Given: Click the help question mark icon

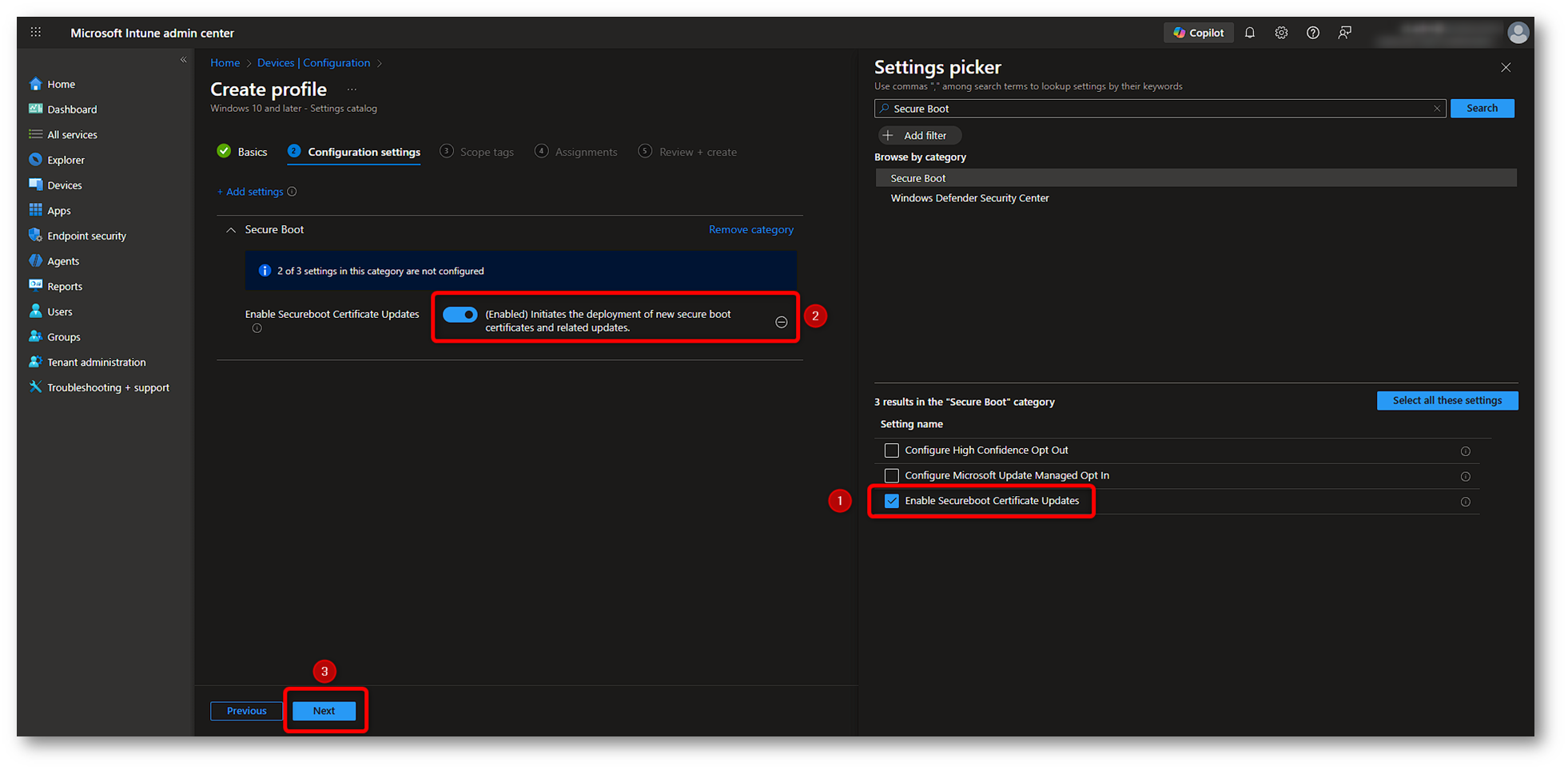Looking at the screenshot, I should point(1312,33).
